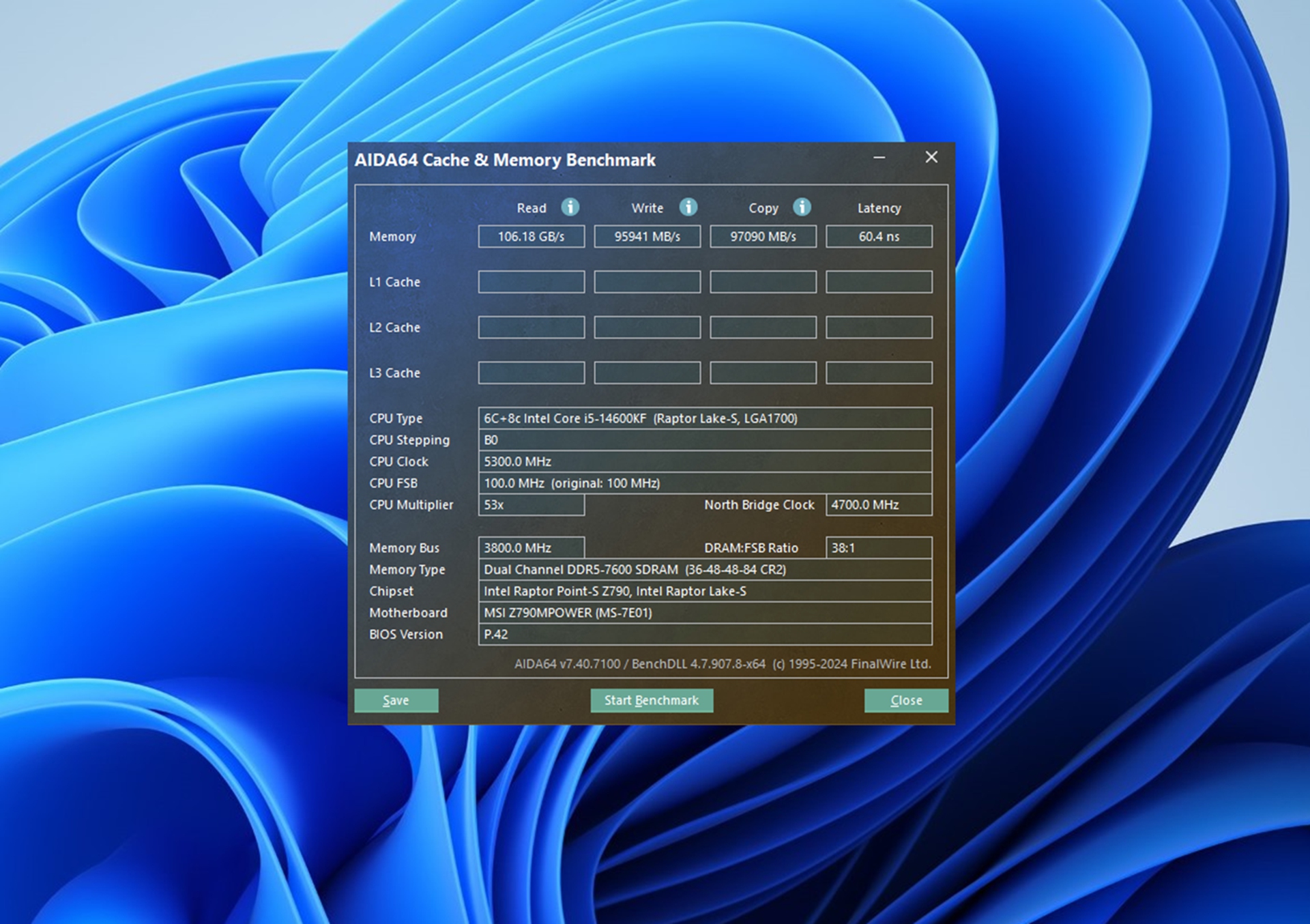This screenshot has width=1310, height=924.
Task: Start Benchmark button click
Action: [x=651, y=700]
